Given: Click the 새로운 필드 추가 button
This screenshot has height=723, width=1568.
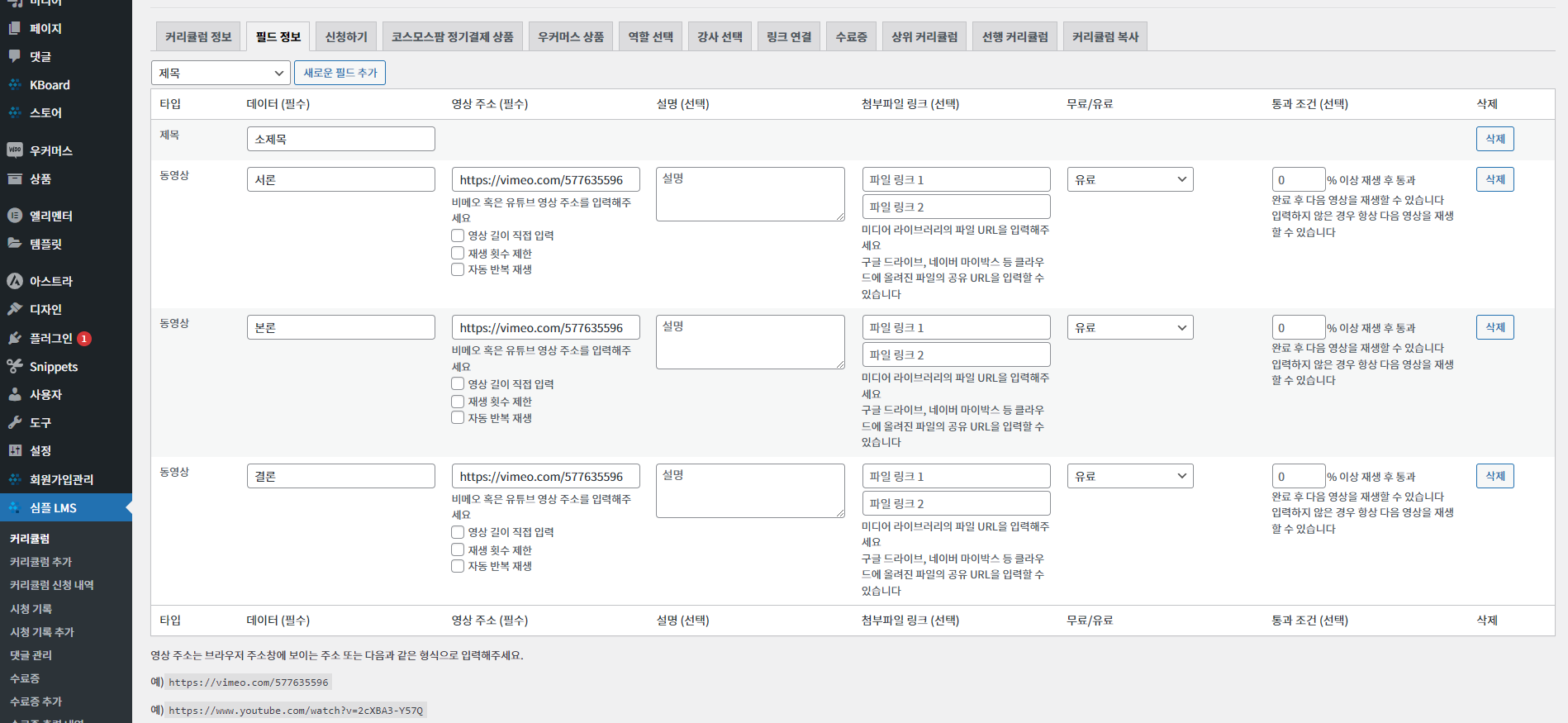Looking at the screenshot, I should coord(340,73).
